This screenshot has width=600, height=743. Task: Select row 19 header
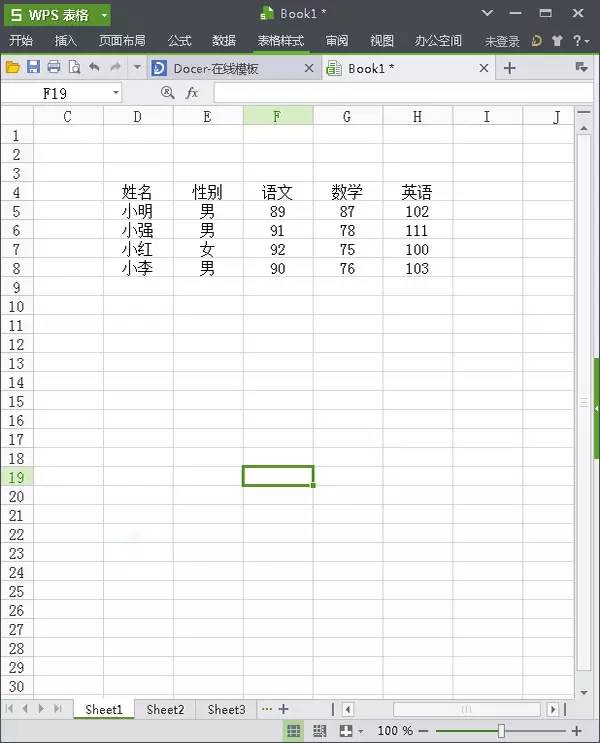[17, 477]
